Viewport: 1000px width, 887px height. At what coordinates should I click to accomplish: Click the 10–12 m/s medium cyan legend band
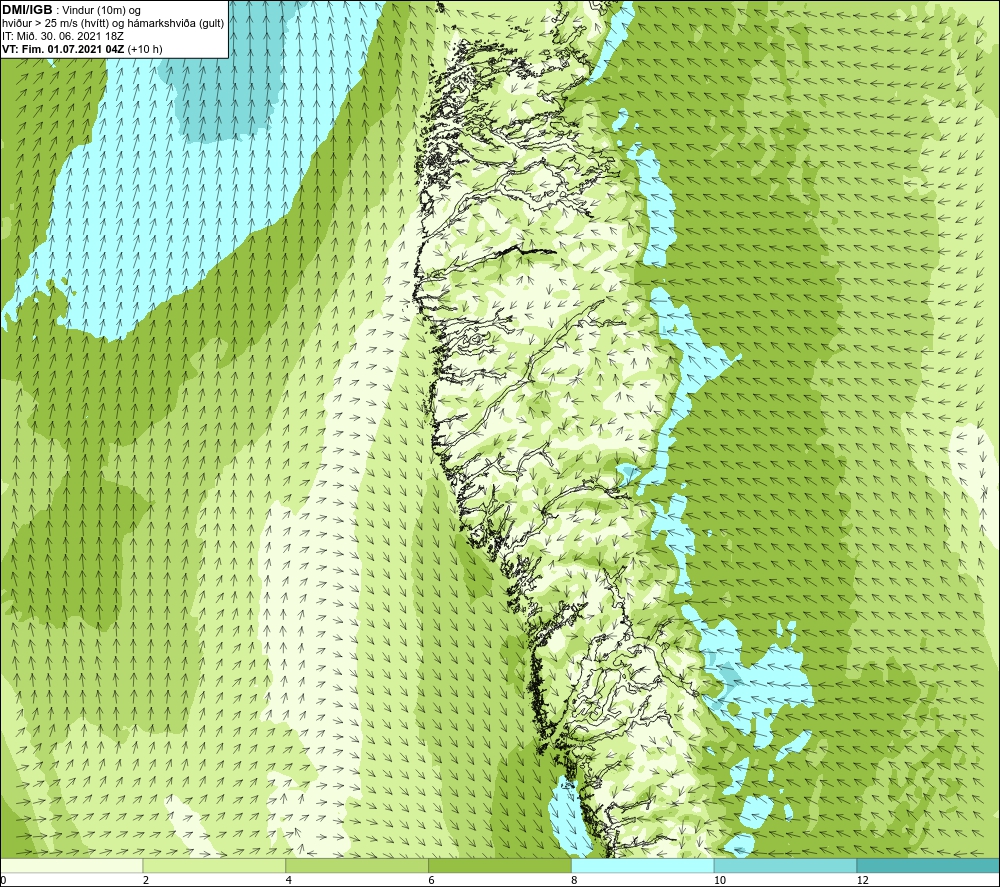coord(786,865)
